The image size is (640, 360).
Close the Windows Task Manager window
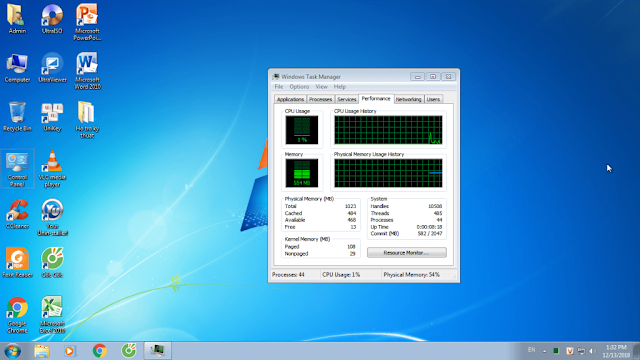tap(448, 77)
